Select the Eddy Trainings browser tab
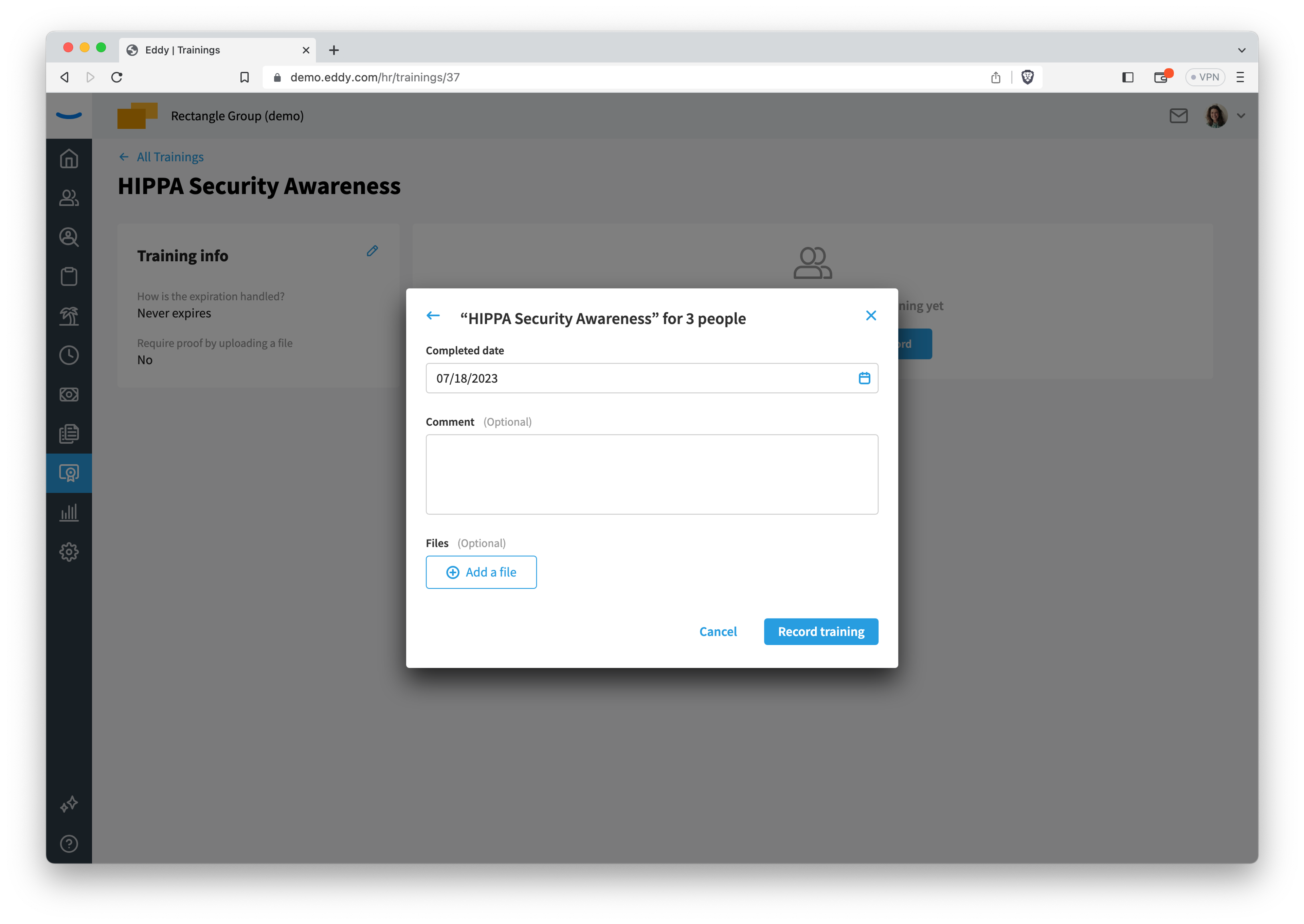Screen dimensions: 1304x924 coord(217,50)
